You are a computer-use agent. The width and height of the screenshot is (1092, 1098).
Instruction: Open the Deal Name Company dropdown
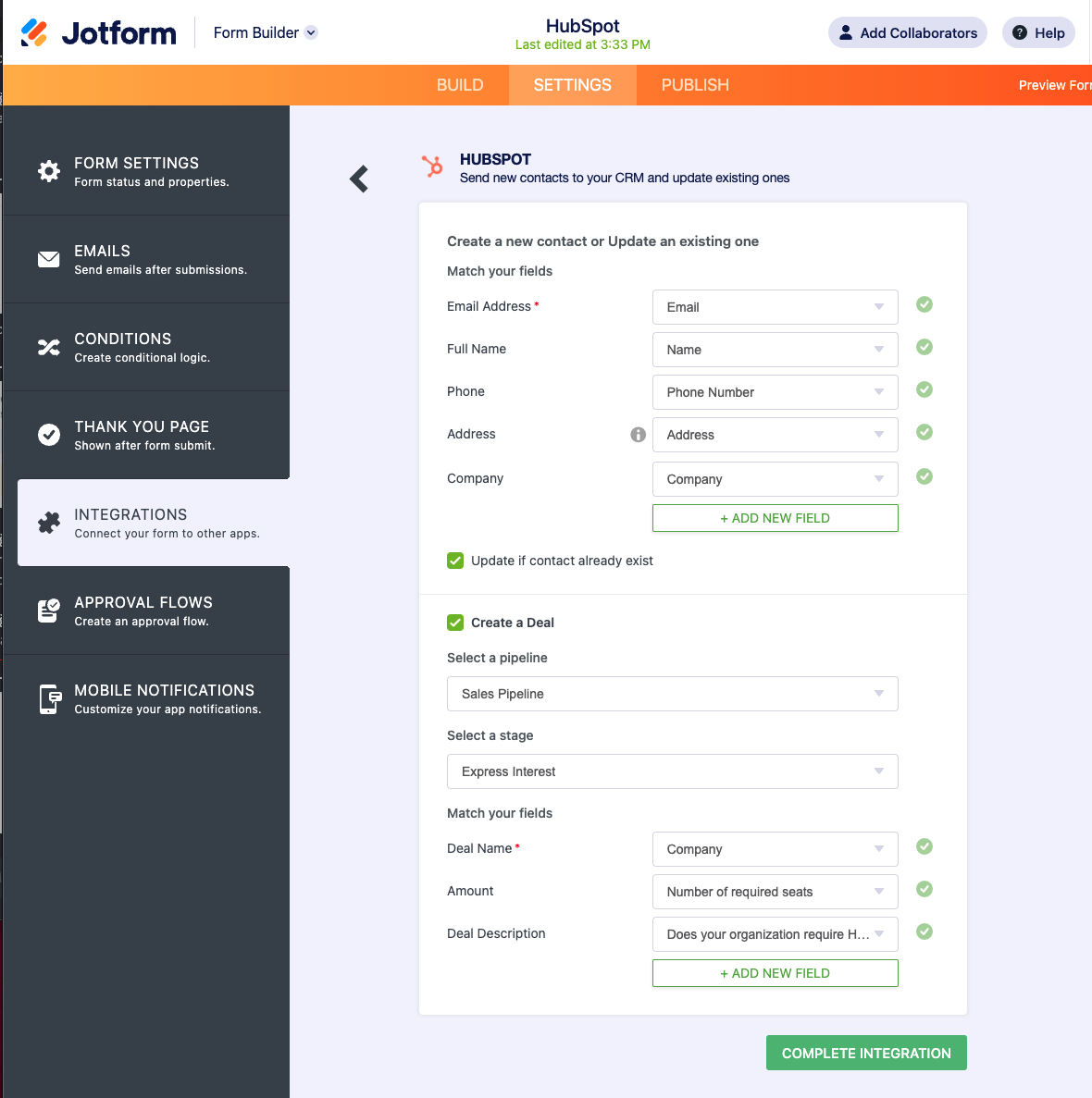776,849
